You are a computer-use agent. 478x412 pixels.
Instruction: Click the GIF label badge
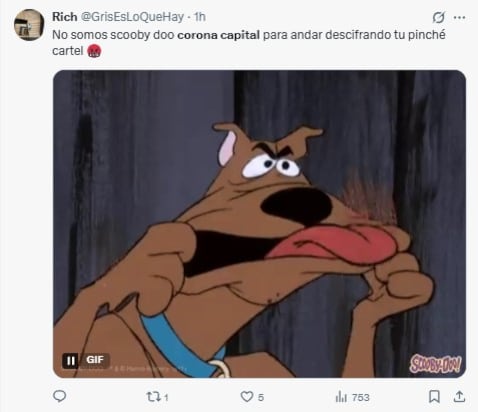click(95, 360)
